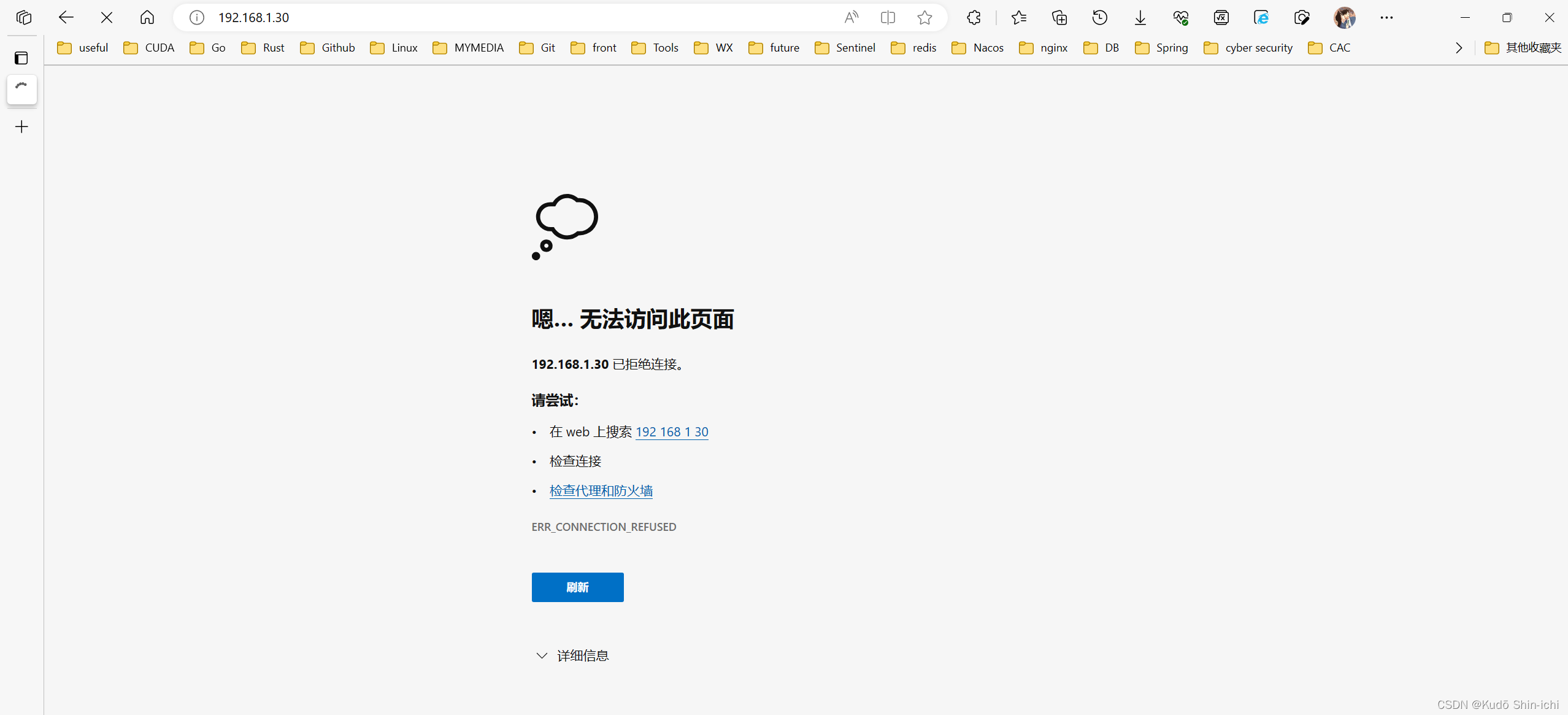
Task: Open the DB bookmark folder
Action: tap(1102, 48)
